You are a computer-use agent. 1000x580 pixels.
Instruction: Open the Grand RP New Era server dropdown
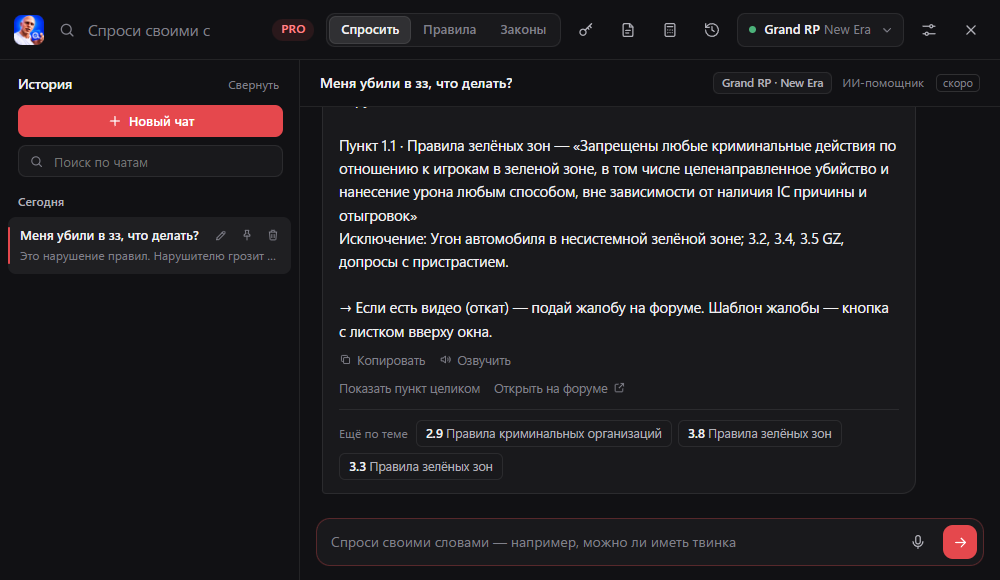tap(820, 30)
